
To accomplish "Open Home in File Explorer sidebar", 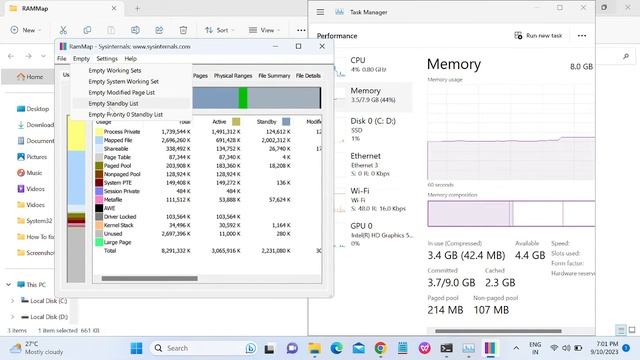I will pyautogui.click(x=29, y=77).
